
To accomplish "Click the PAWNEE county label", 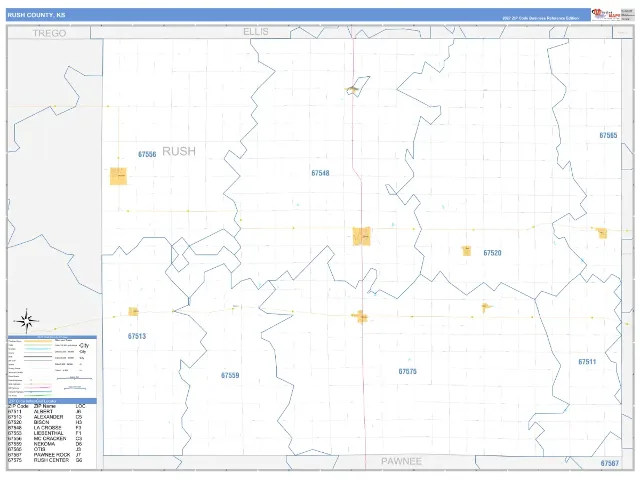I will [x=401, y=461].
